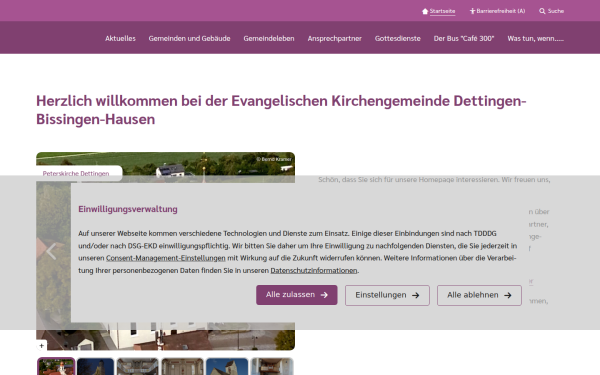
Task: Select fourth gallery thumbnail
Action: 182,367
